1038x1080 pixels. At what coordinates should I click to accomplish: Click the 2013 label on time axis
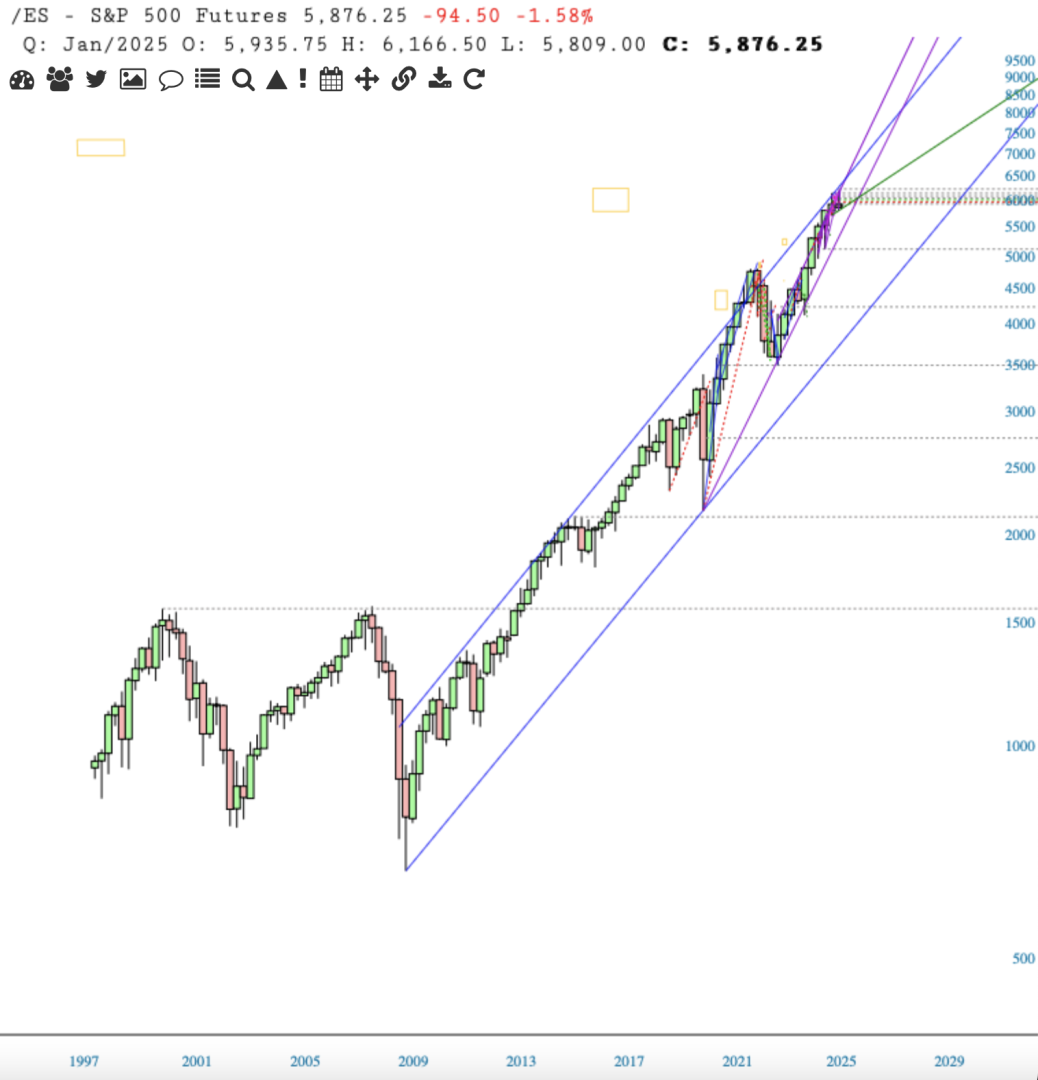(521, 1061)
